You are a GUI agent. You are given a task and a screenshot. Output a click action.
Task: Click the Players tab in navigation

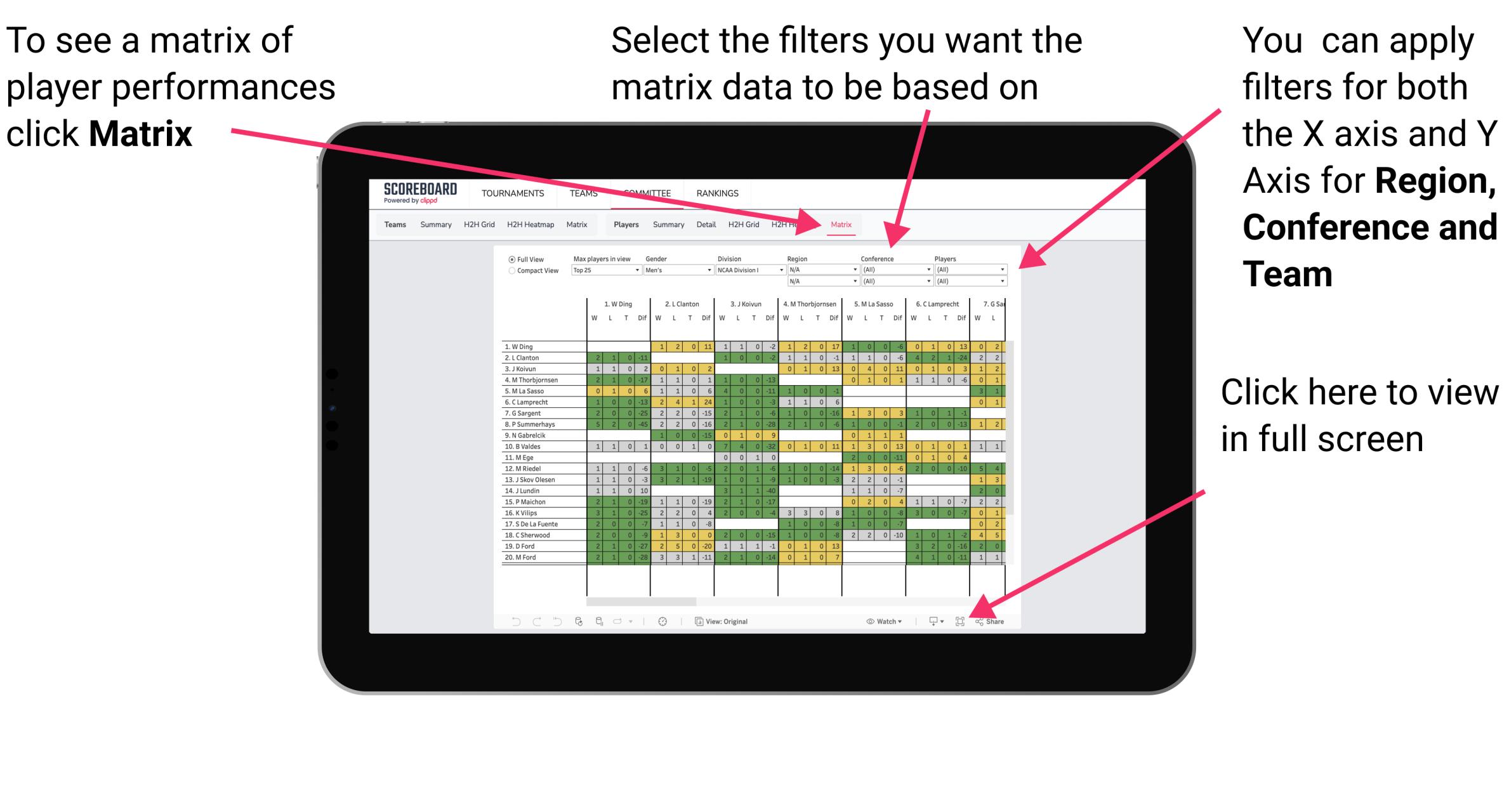[627, 224]
